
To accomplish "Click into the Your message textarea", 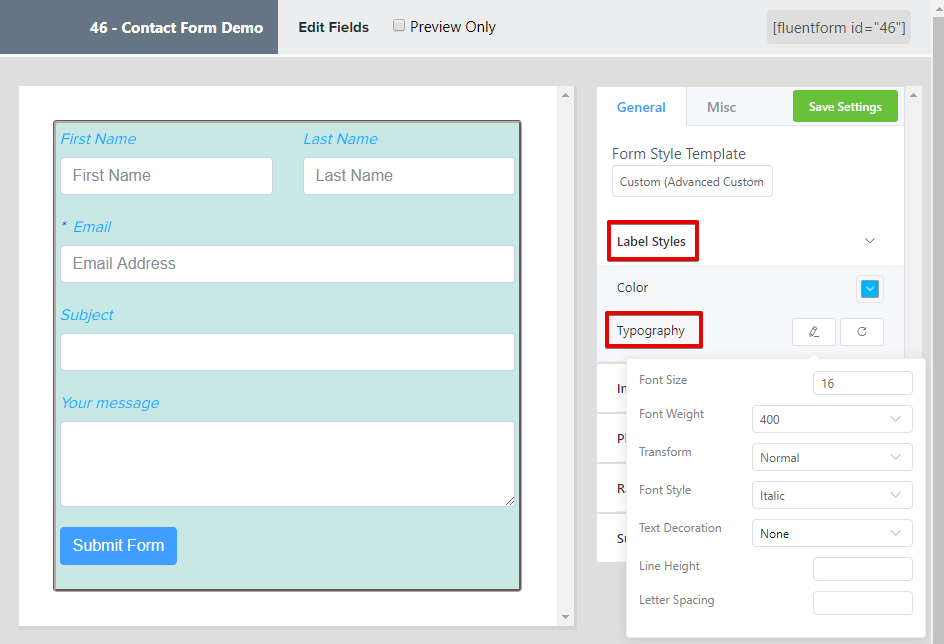I will point(287,463).
